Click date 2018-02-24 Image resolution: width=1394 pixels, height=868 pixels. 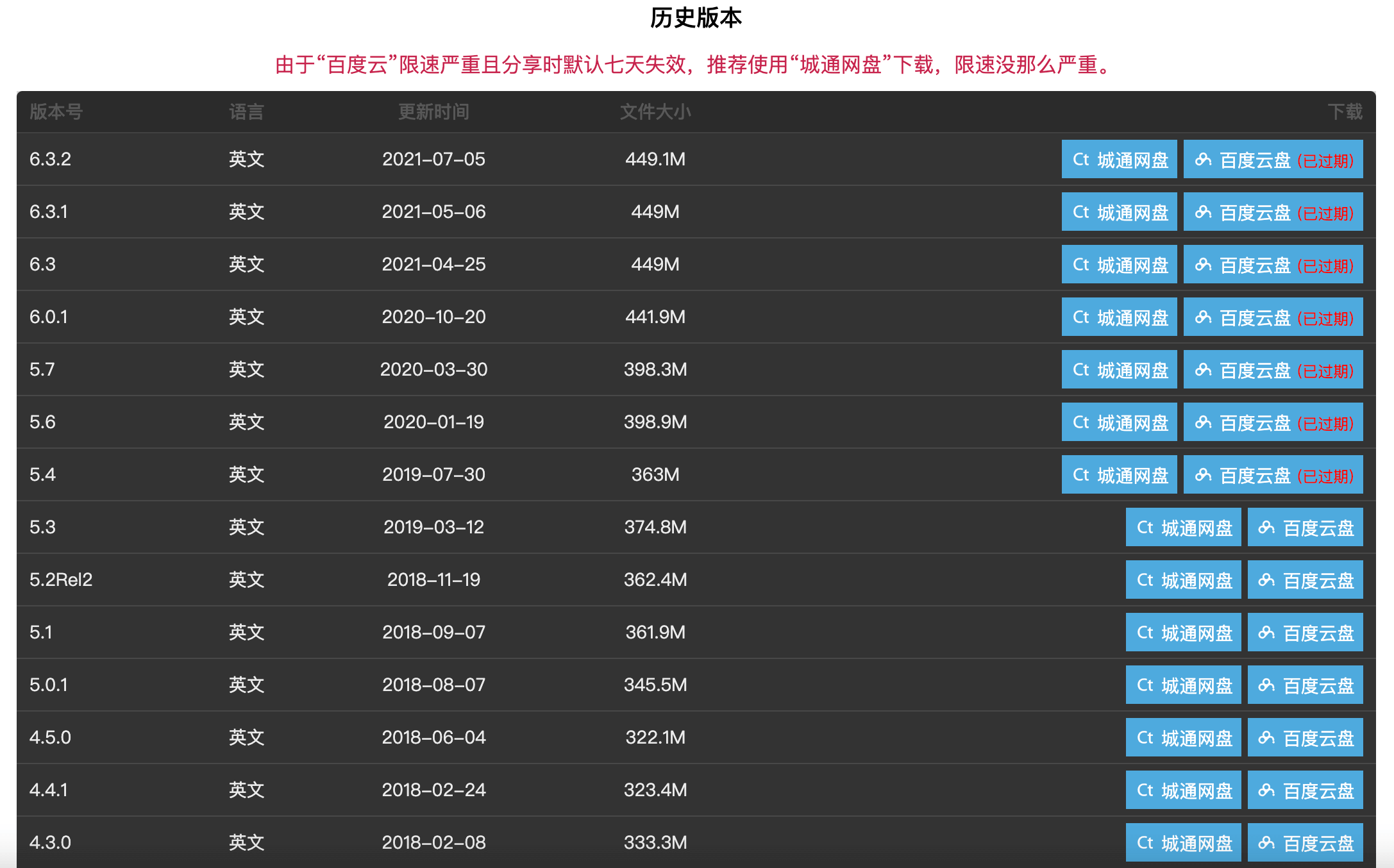point(433,790)
